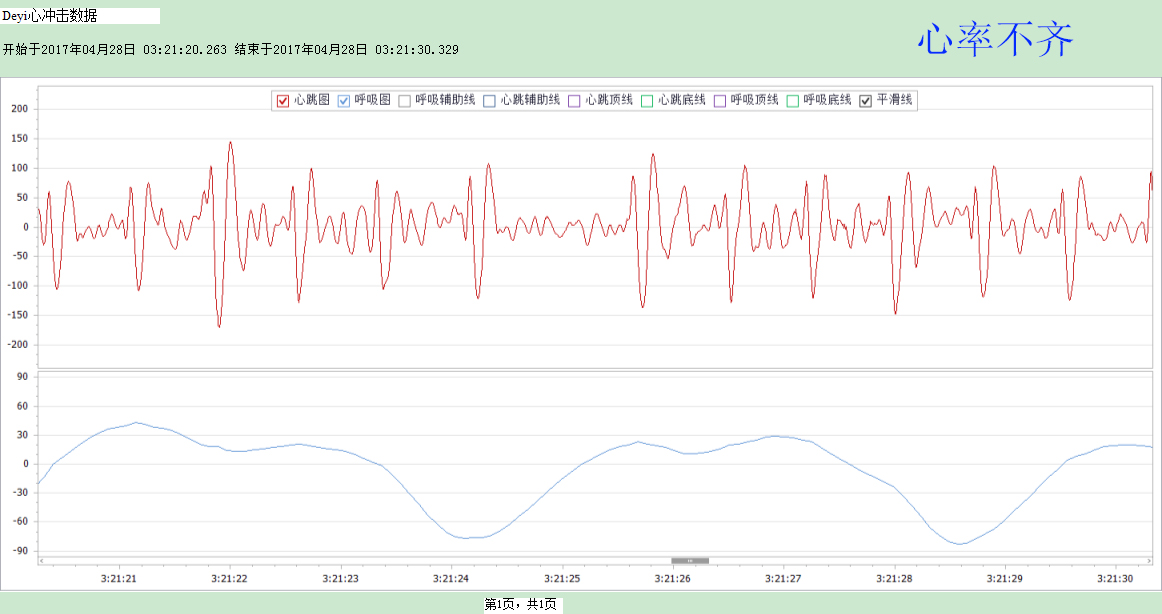
Task: Click the 第1页，共1页 page indicator
Action: (520, 604)
